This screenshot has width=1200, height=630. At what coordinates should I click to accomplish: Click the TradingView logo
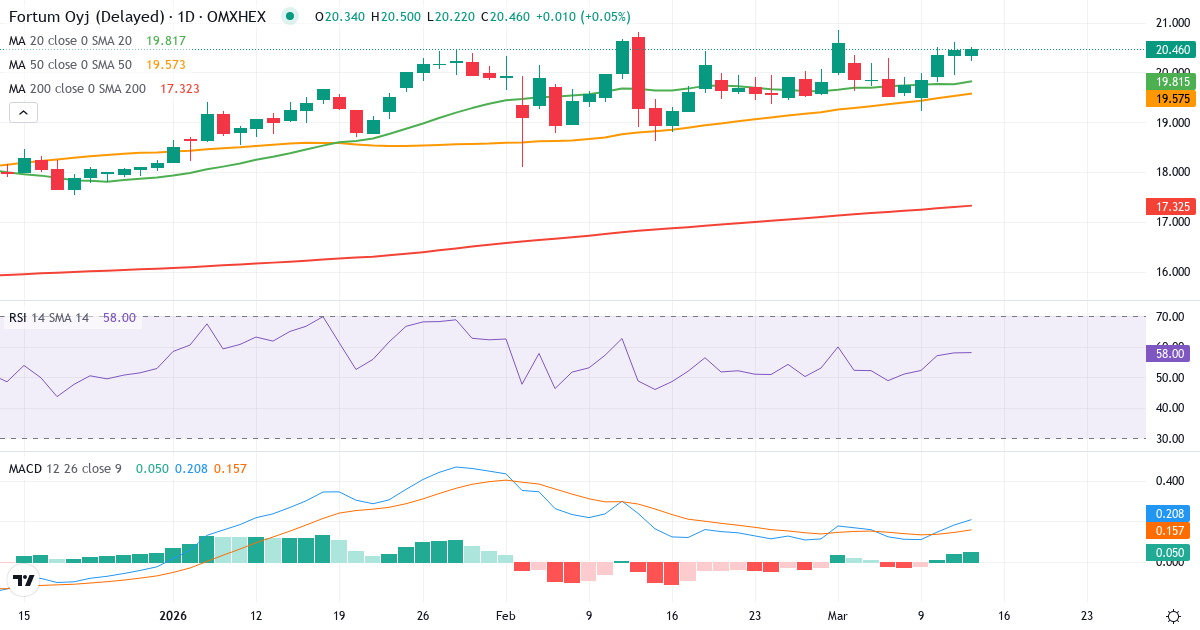[23, 580]
